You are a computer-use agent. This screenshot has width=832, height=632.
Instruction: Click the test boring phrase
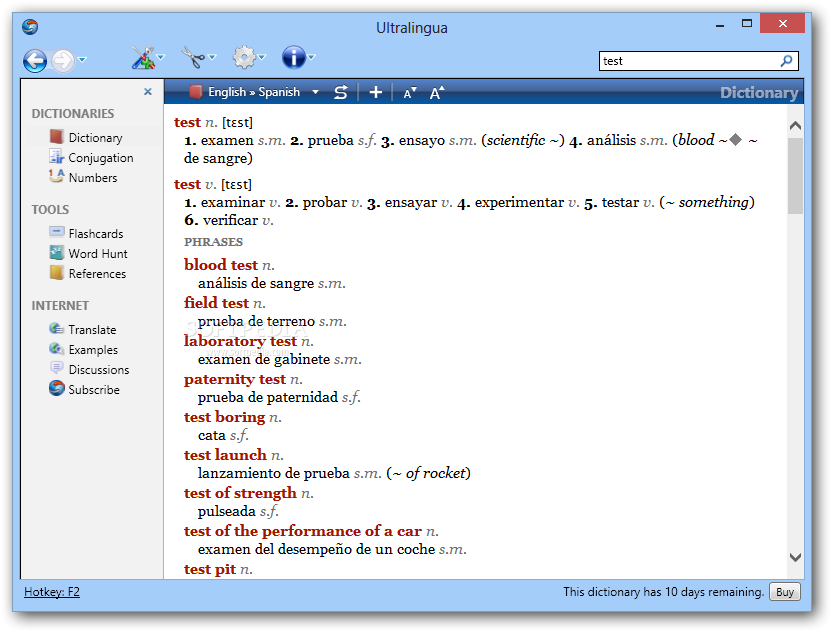(224, 417)
